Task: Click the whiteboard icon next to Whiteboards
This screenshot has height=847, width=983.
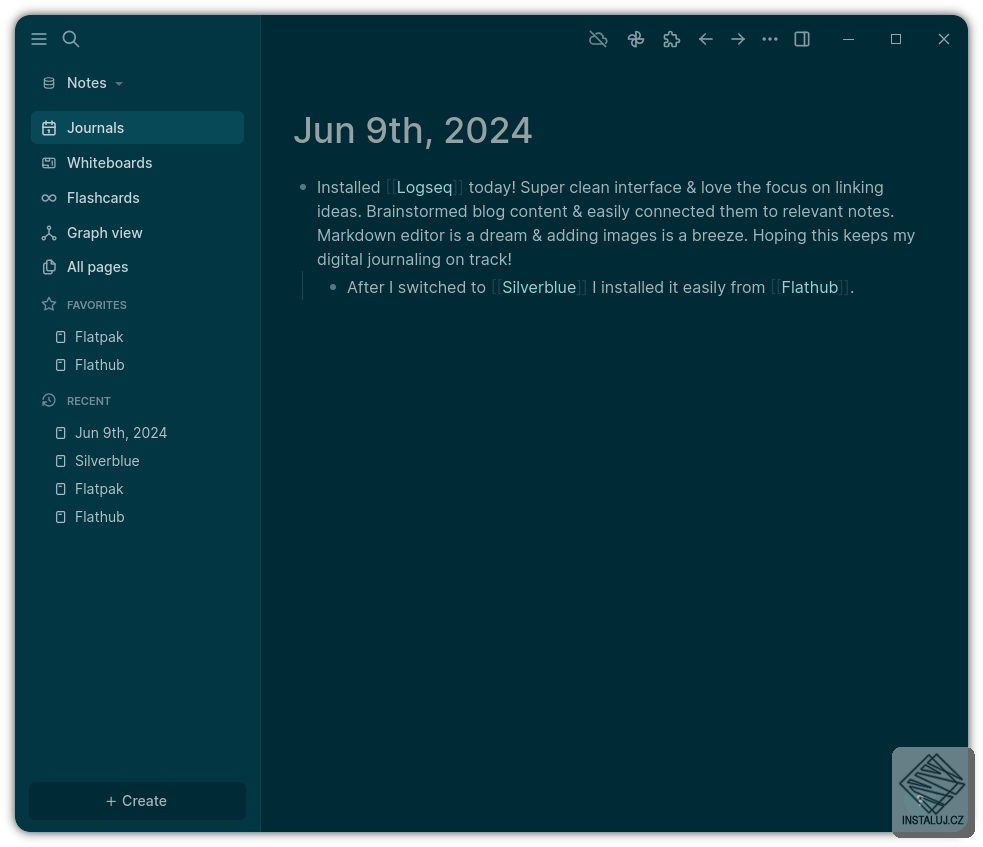Action: coord(49,163)
